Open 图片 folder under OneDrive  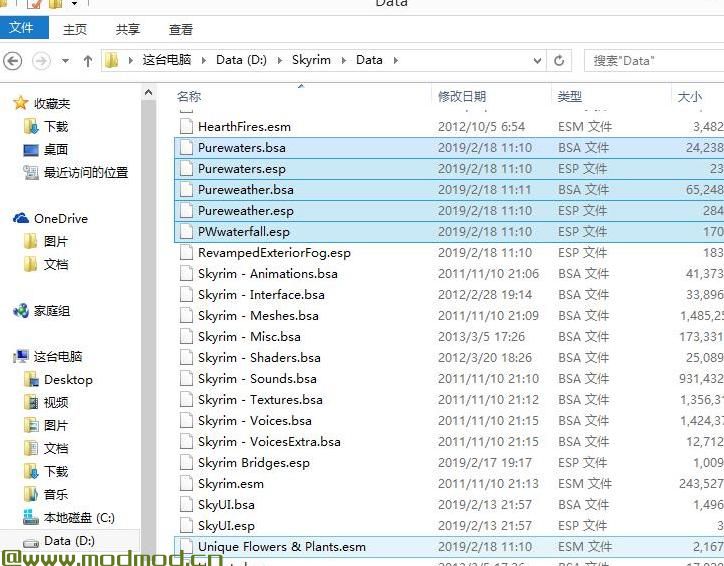[56, 241]
